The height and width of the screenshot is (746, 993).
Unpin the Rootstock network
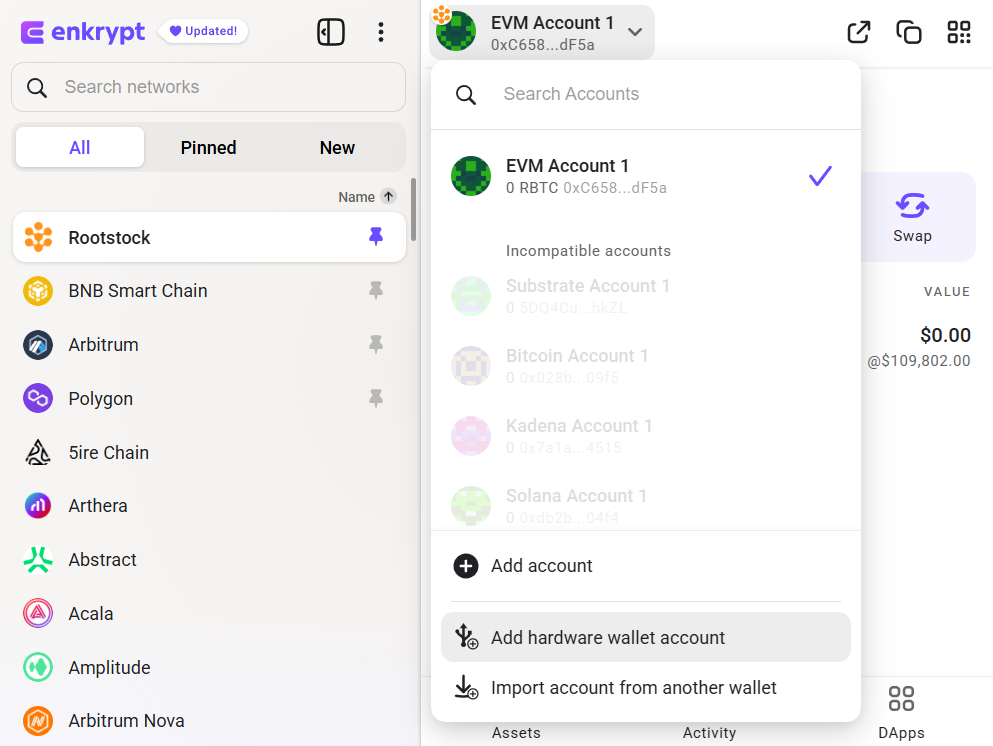[x=376, y=236]
